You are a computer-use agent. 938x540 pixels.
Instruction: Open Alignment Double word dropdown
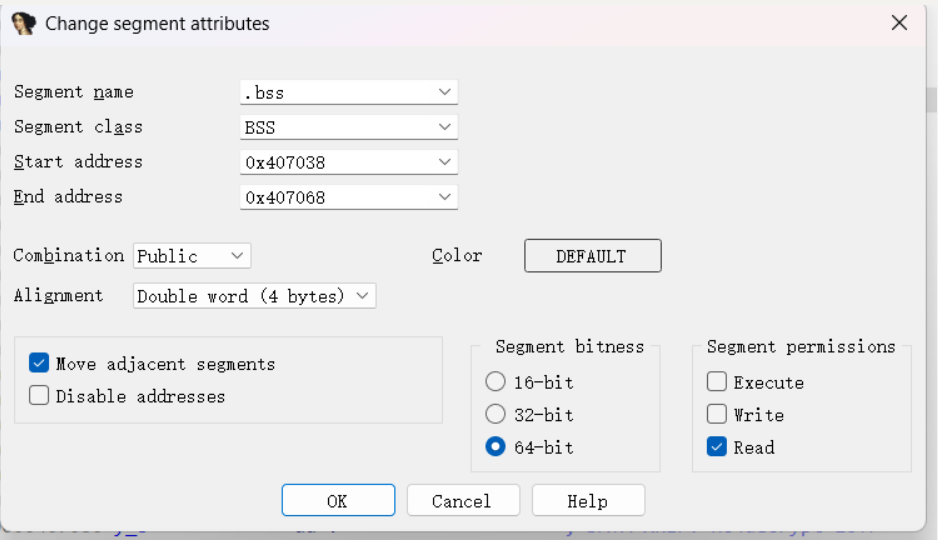pos(254,296)
